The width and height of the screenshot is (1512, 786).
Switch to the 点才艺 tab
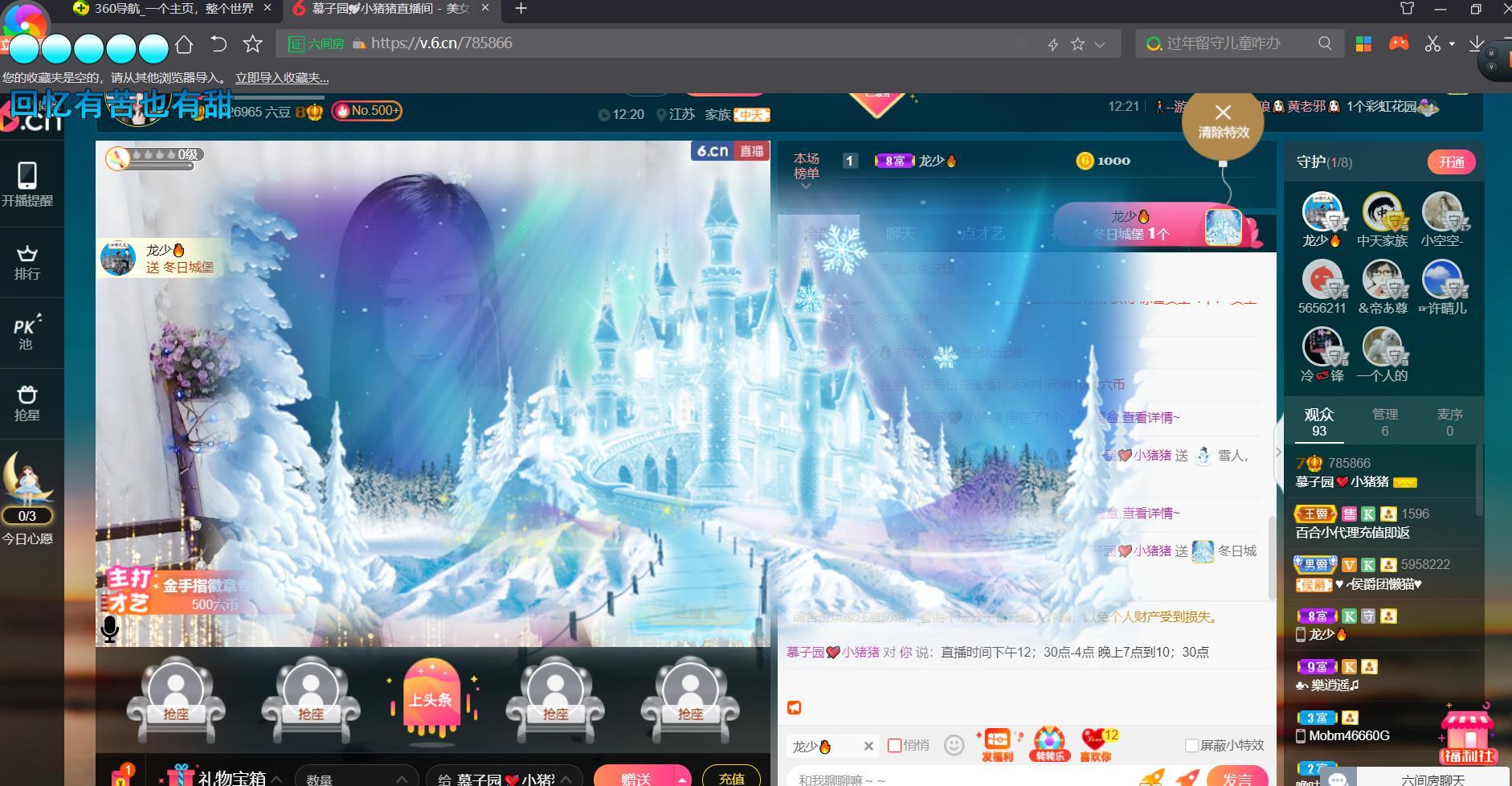tap(983, 233)
